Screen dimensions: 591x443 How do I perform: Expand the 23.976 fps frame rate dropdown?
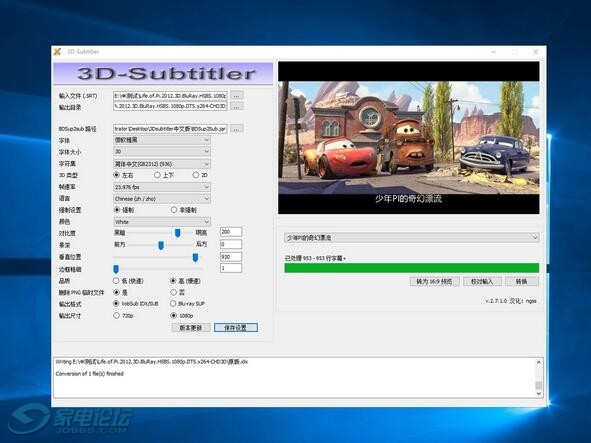(162, 187)
